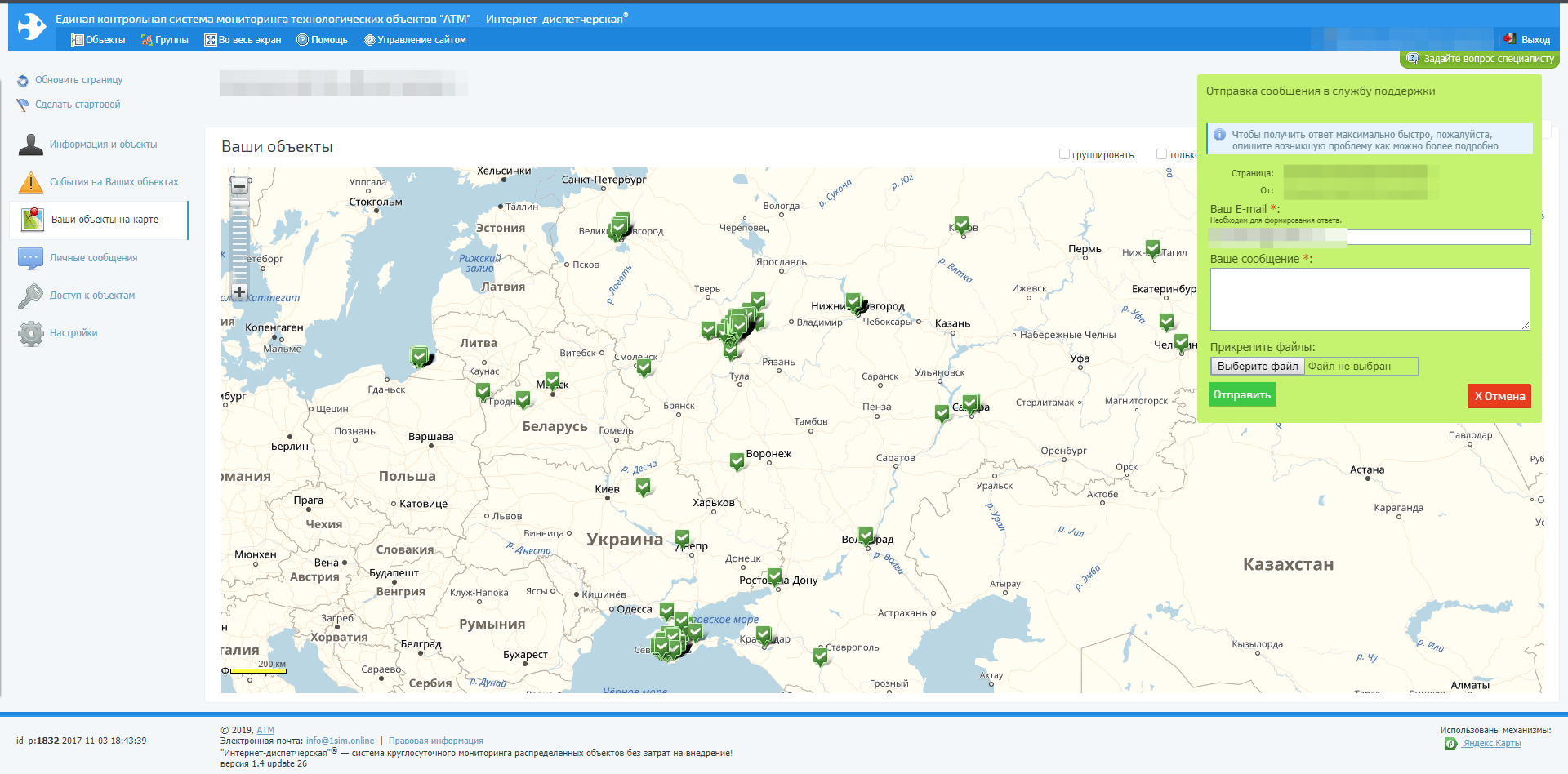The width and height of the screenshot is (1568, 774).
Task: Open События на Ваших объектах warnings
Action: pos(113,182)
